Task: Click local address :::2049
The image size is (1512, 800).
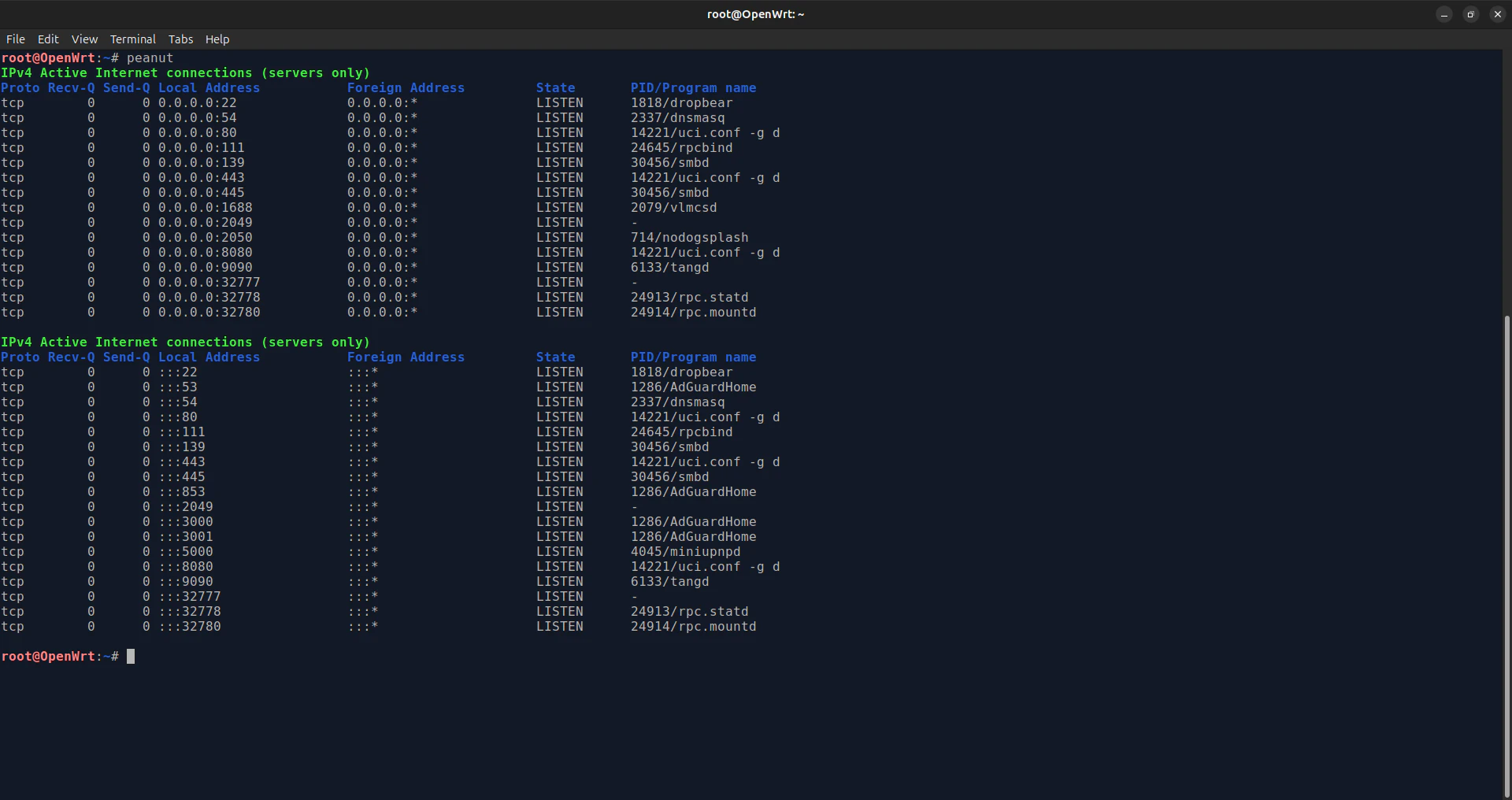Action: coord(186,507)
